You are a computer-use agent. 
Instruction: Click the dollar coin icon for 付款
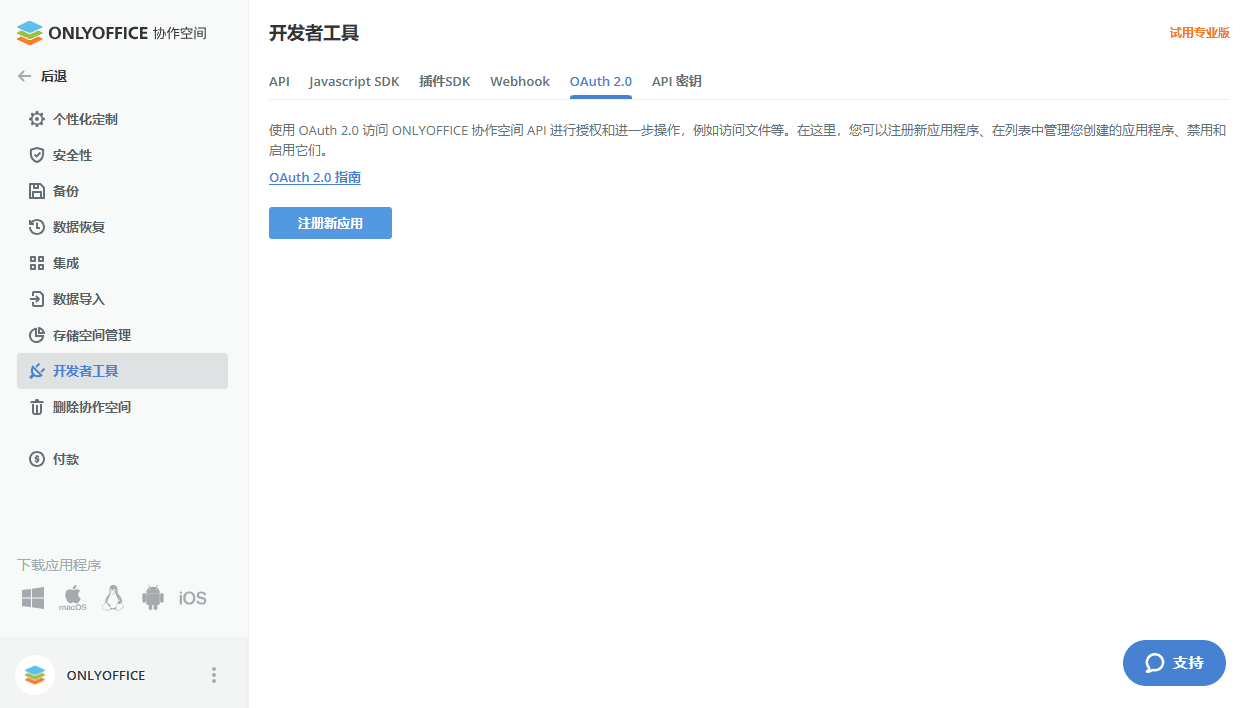click(37, 459)
